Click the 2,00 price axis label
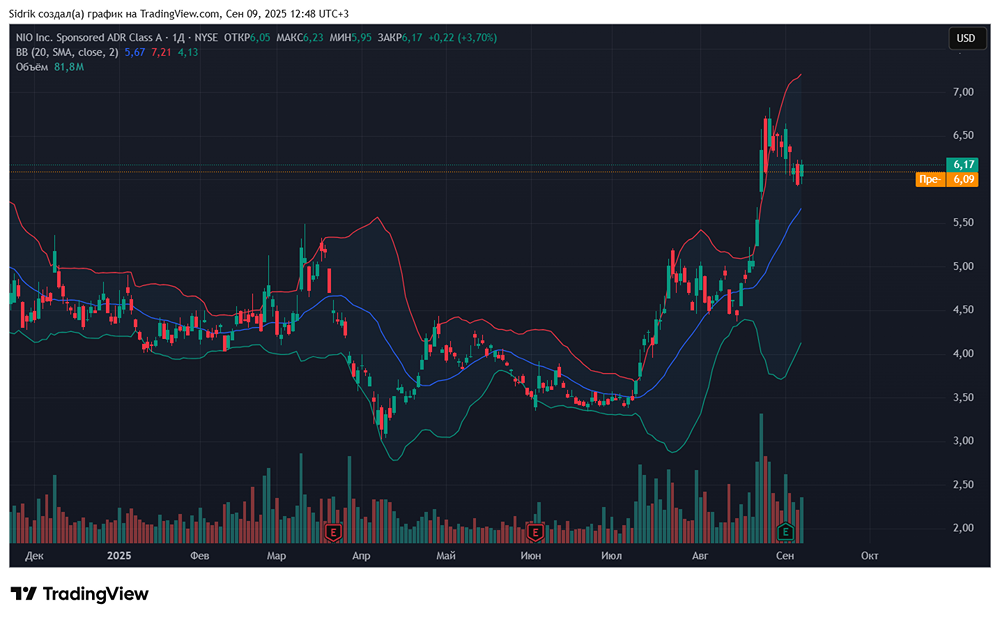1000x620 pixels. [963, 528]
